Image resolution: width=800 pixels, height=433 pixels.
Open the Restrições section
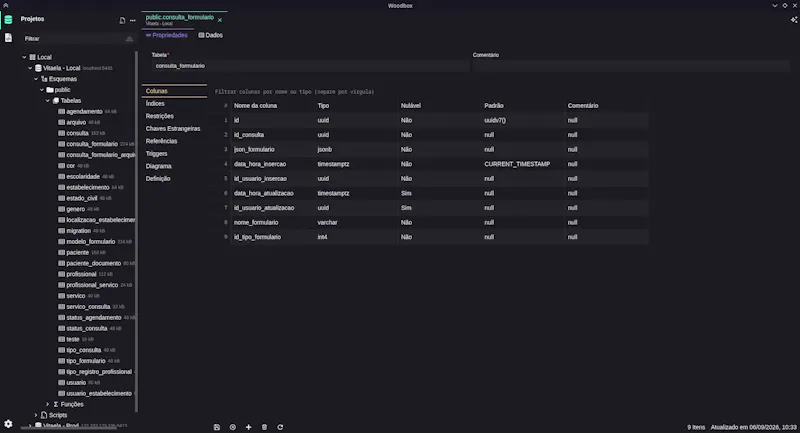174,116
